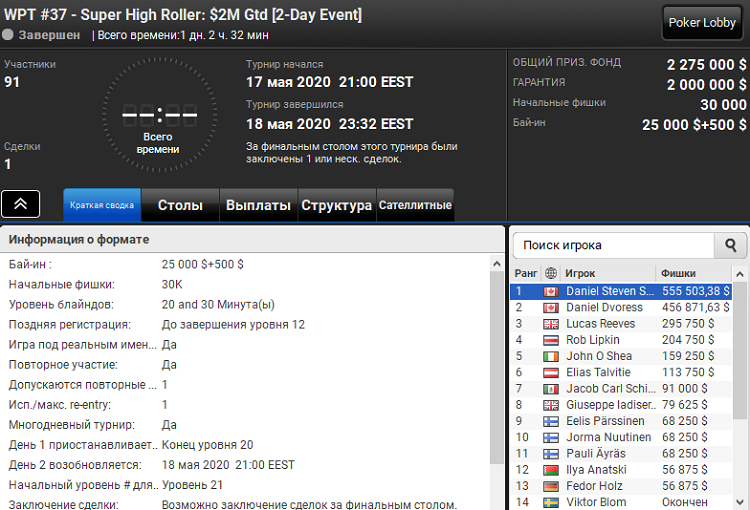This screenshot has height=510, width=750.
Task: Switch to the Краткая сводка tab
Action: [x=102, y=205]
